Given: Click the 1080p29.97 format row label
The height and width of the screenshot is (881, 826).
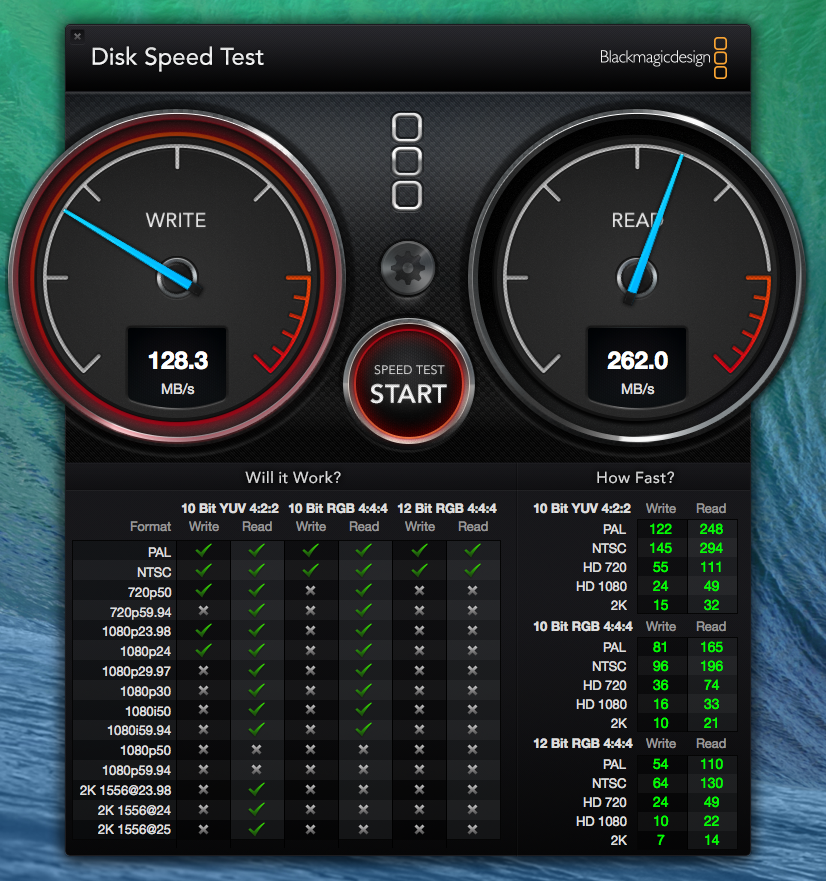Looking at the screenshot, I should (x=136, y=671).
